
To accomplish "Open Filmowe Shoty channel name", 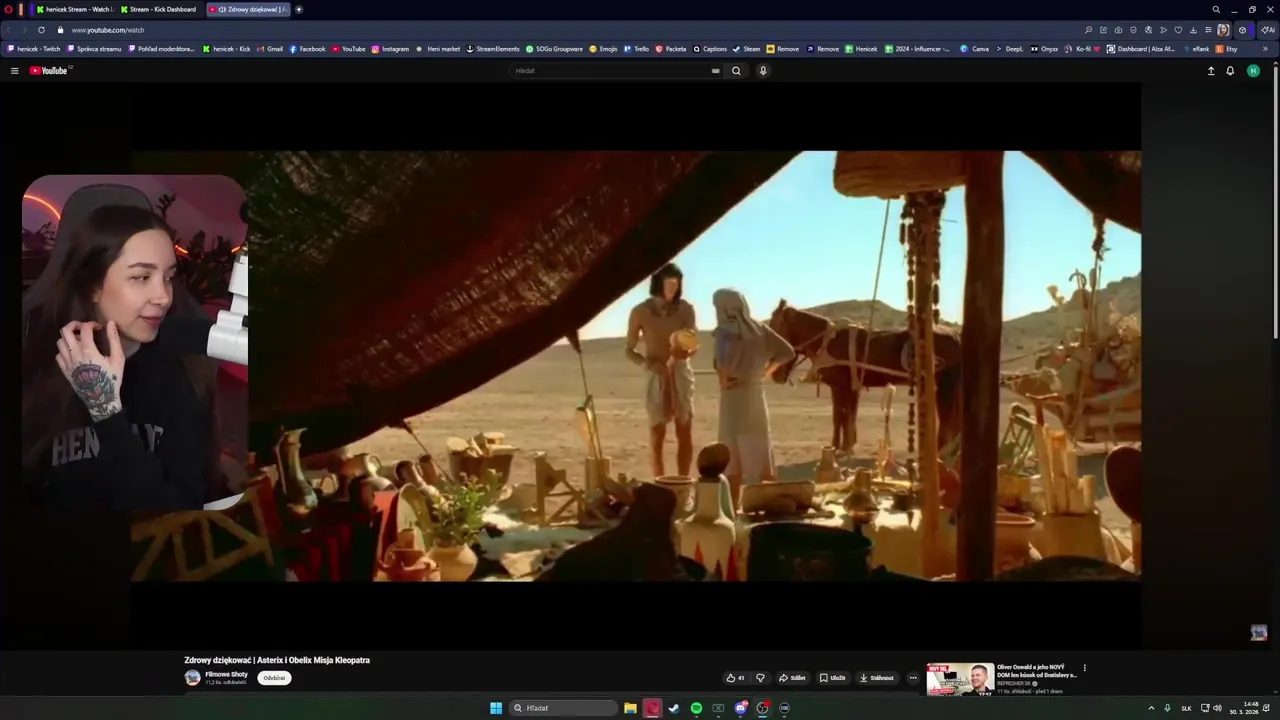I will (x=226, y=674).
